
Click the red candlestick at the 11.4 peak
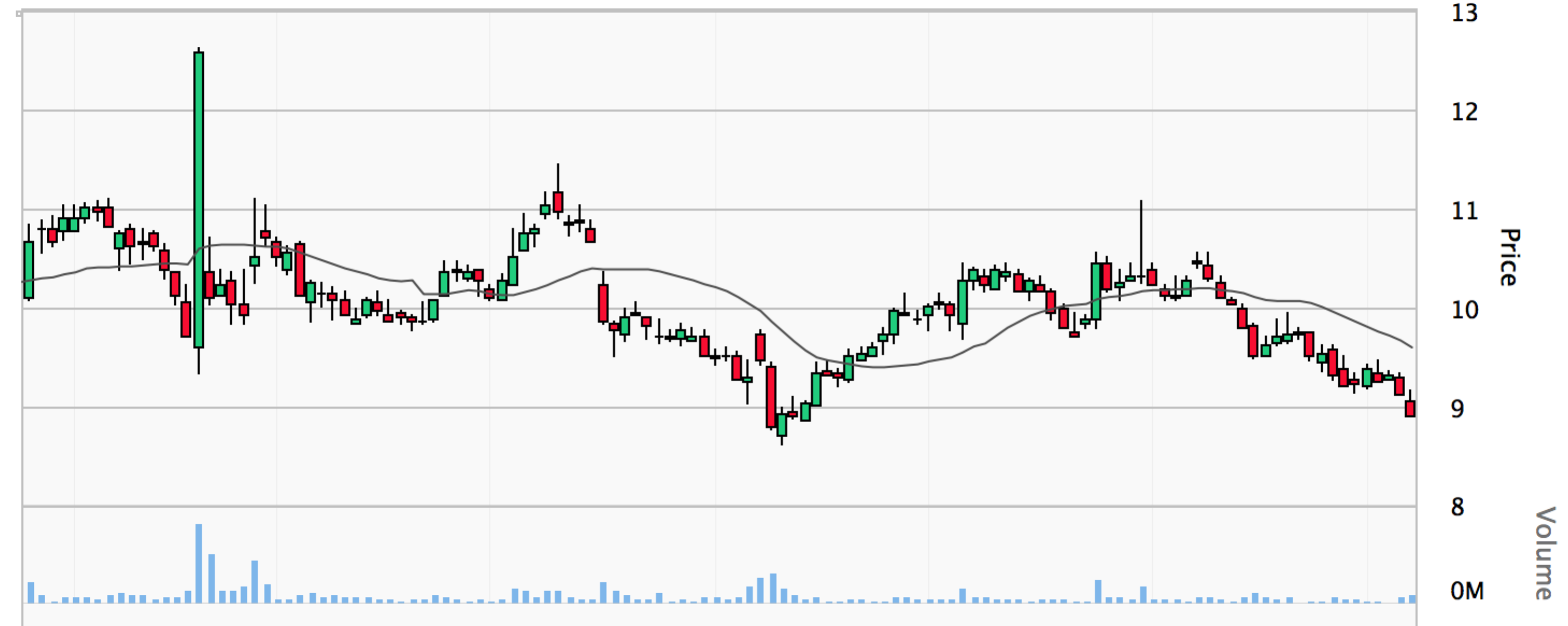558,202
